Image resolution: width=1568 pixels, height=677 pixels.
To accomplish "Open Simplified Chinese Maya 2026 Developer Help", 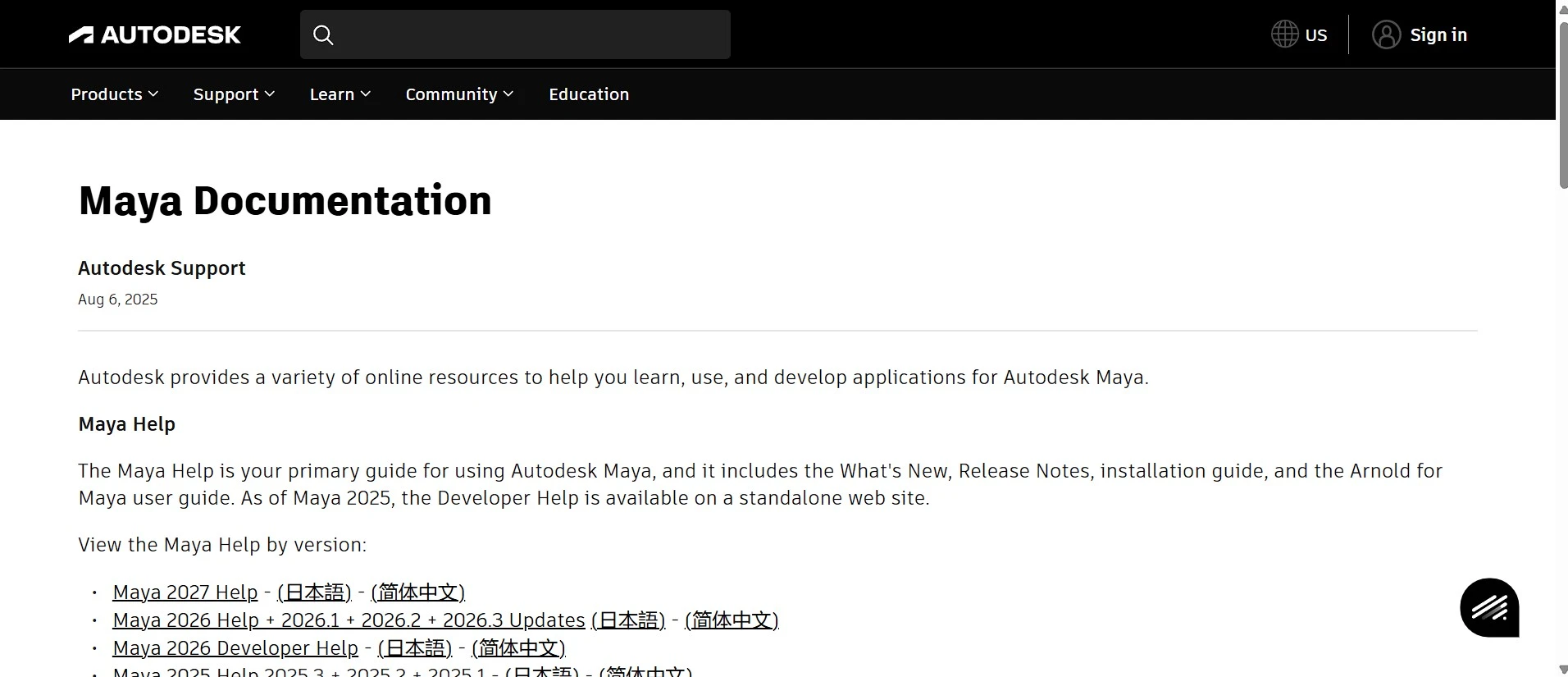I will [x=519, y=647].
